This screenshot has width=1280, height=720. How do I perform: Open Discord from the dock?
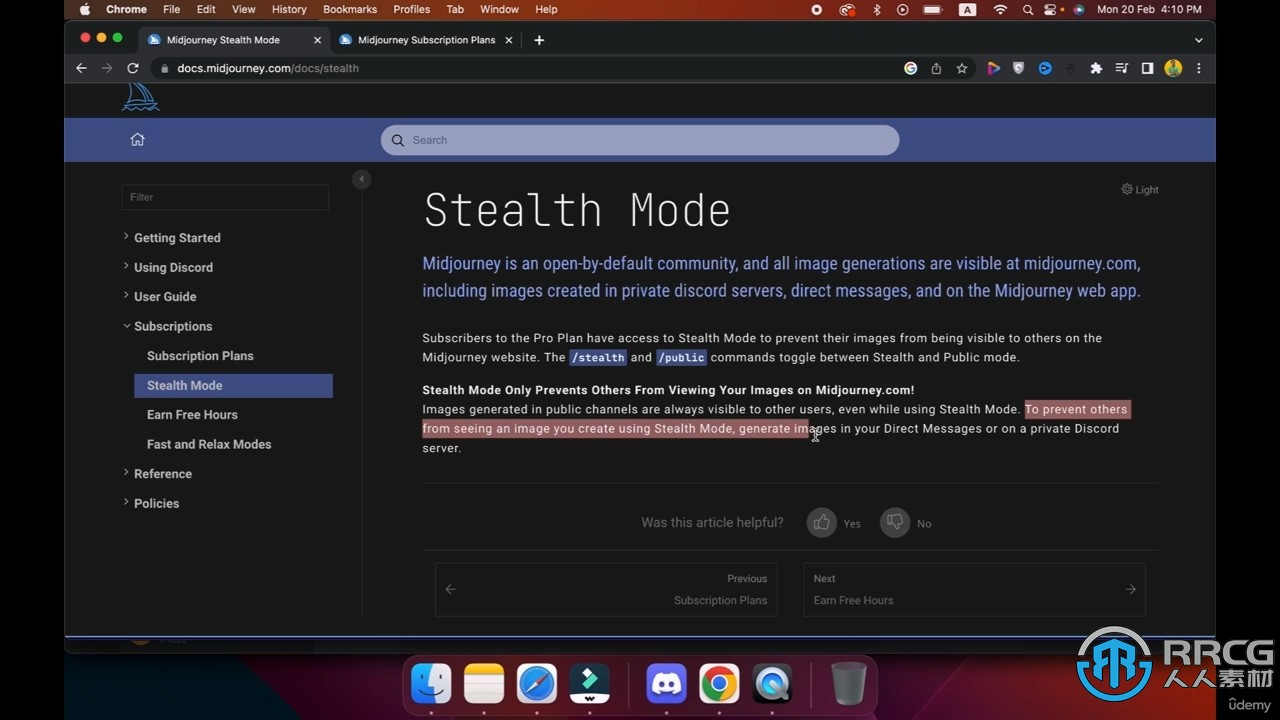(x=666, y=684)
